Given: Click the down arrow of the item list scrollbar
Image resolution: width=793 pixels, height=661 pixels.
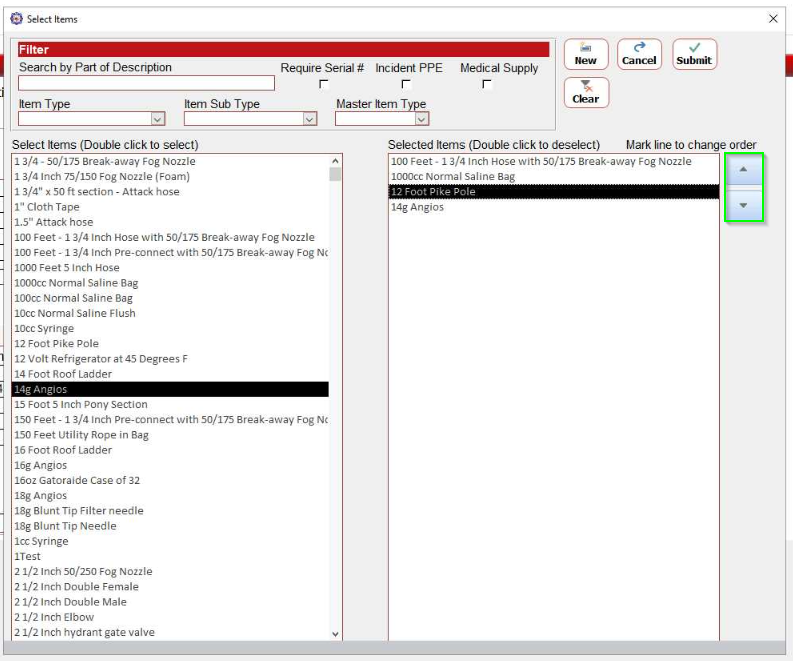Looking at the screenshot, I should [x=335, y=633].
